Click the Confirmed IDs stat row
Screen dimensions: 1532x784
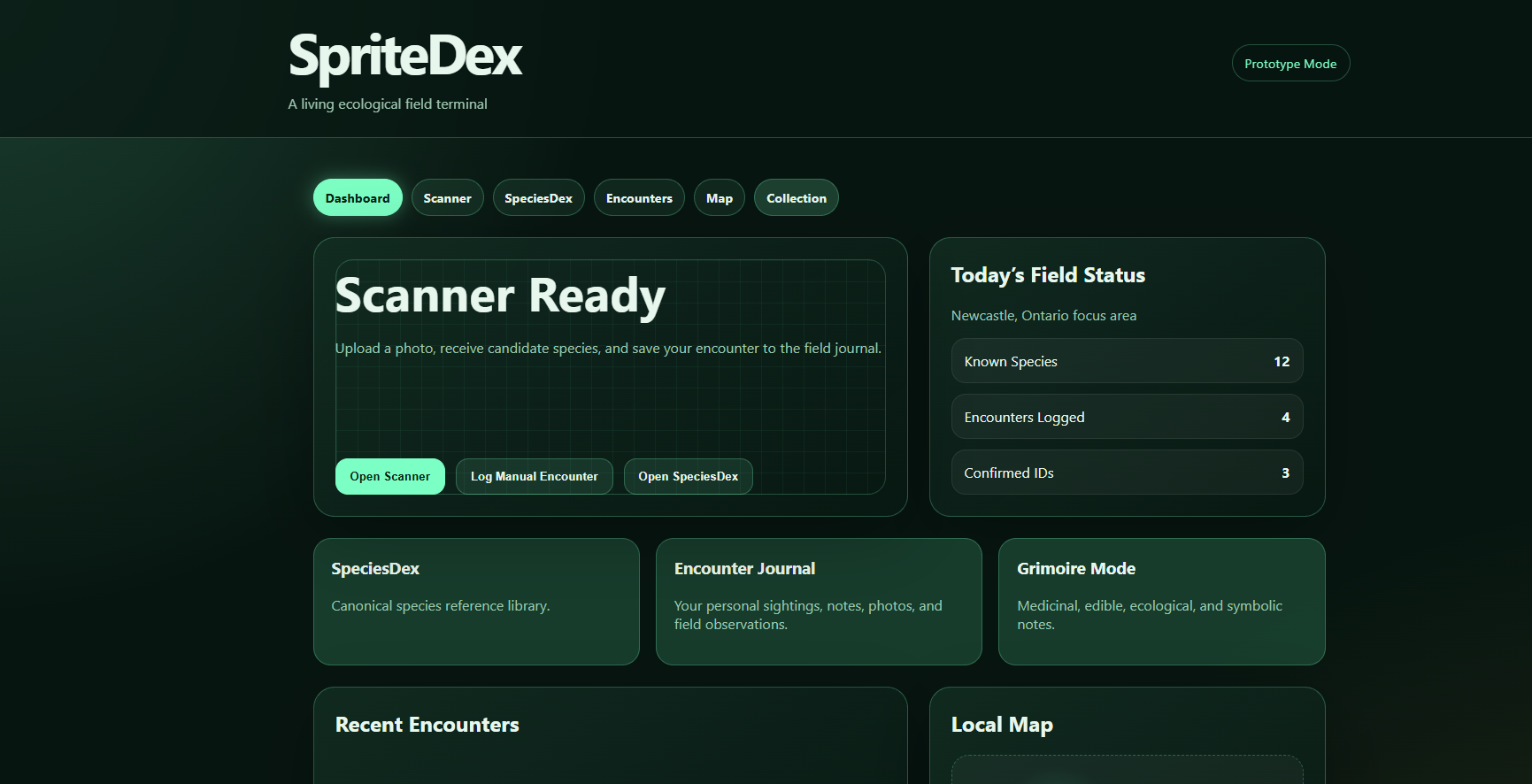click(1127, 473)
